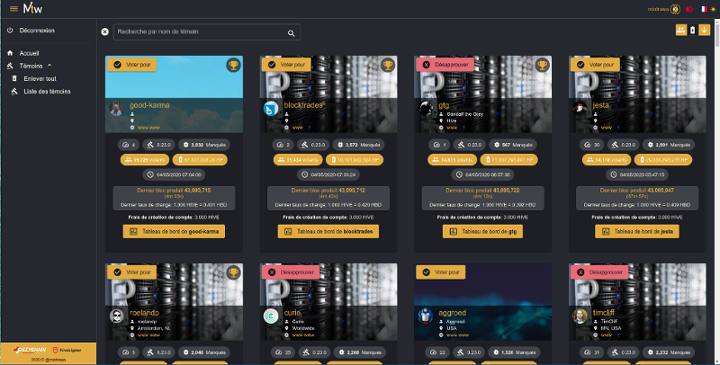Click jesta profile avatar
This screenshot has height=365, width=720.
coord(579,109)
